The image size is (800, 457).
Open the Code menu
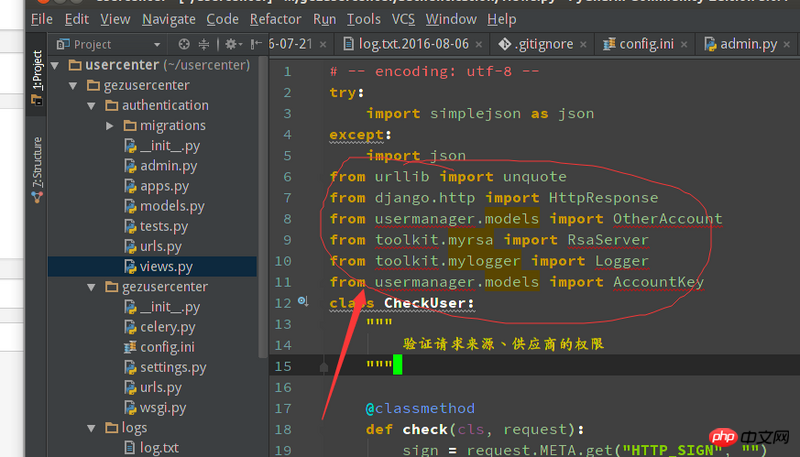(x=222, y=19)
